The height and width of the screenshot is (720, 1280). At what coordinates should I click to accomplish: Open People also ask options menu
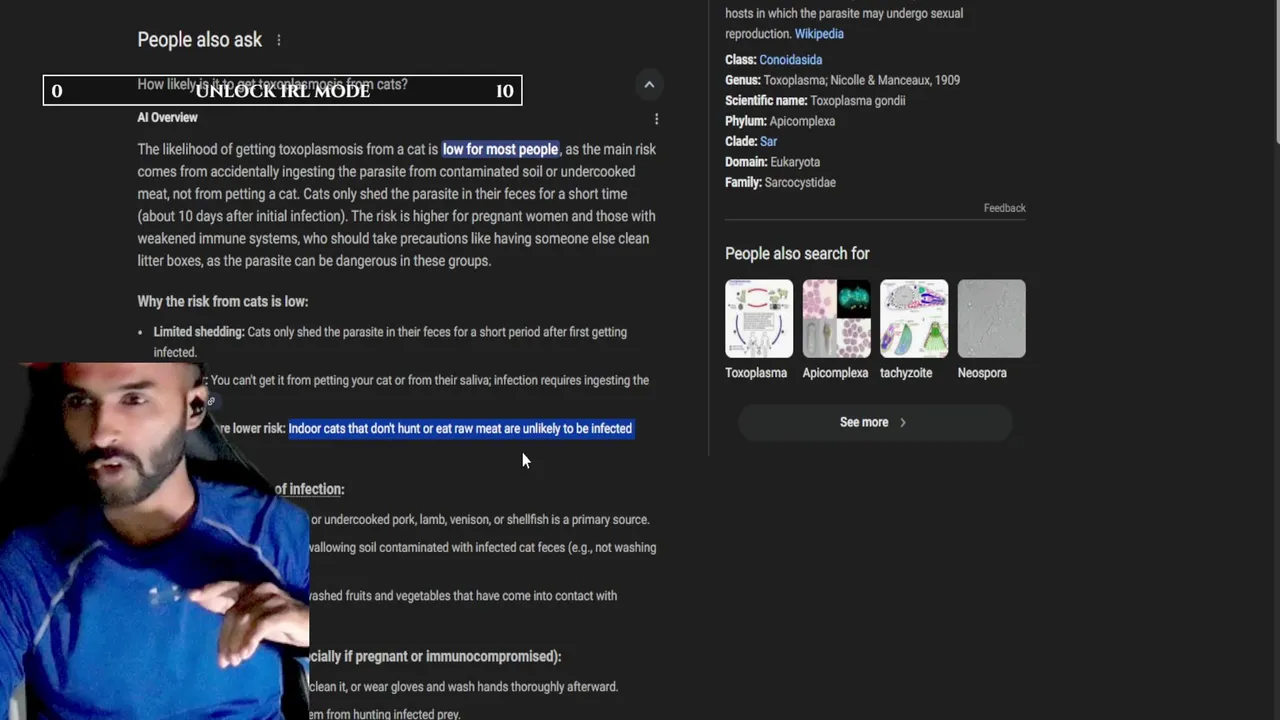point(279,40)
